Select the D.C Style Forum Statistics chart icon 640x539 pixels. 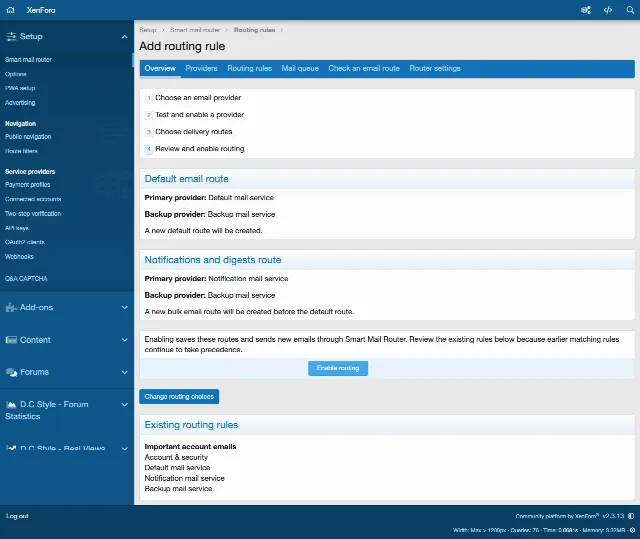point(11,404)
